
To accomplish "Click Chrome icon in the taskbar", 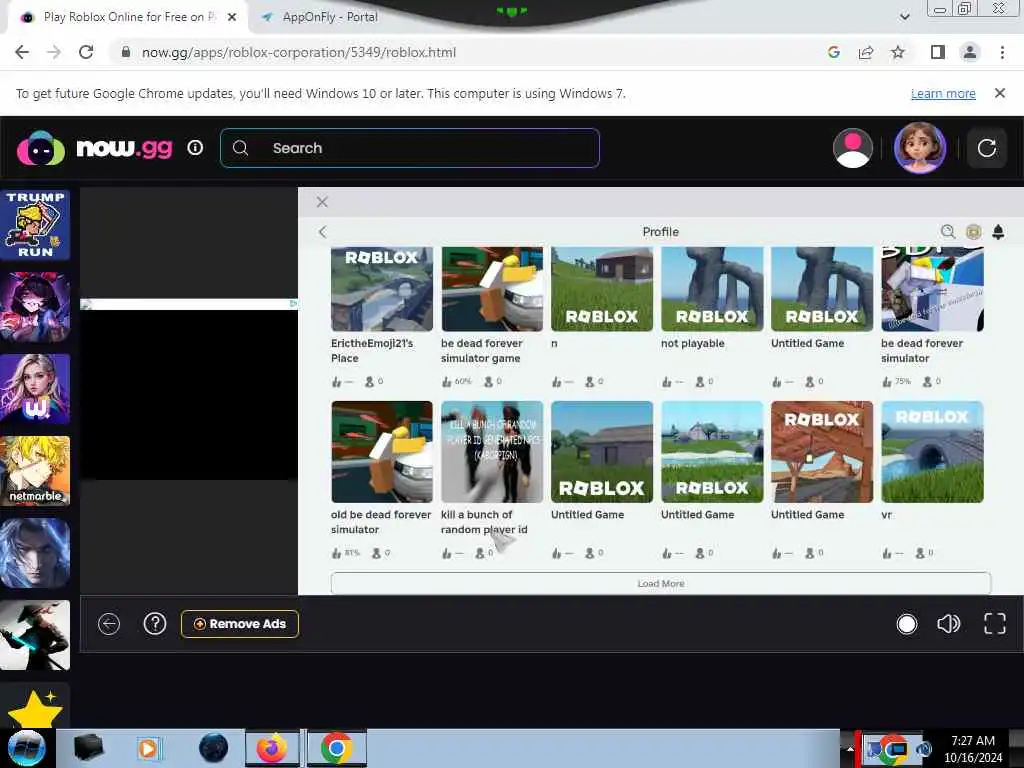I will (336, 748).
